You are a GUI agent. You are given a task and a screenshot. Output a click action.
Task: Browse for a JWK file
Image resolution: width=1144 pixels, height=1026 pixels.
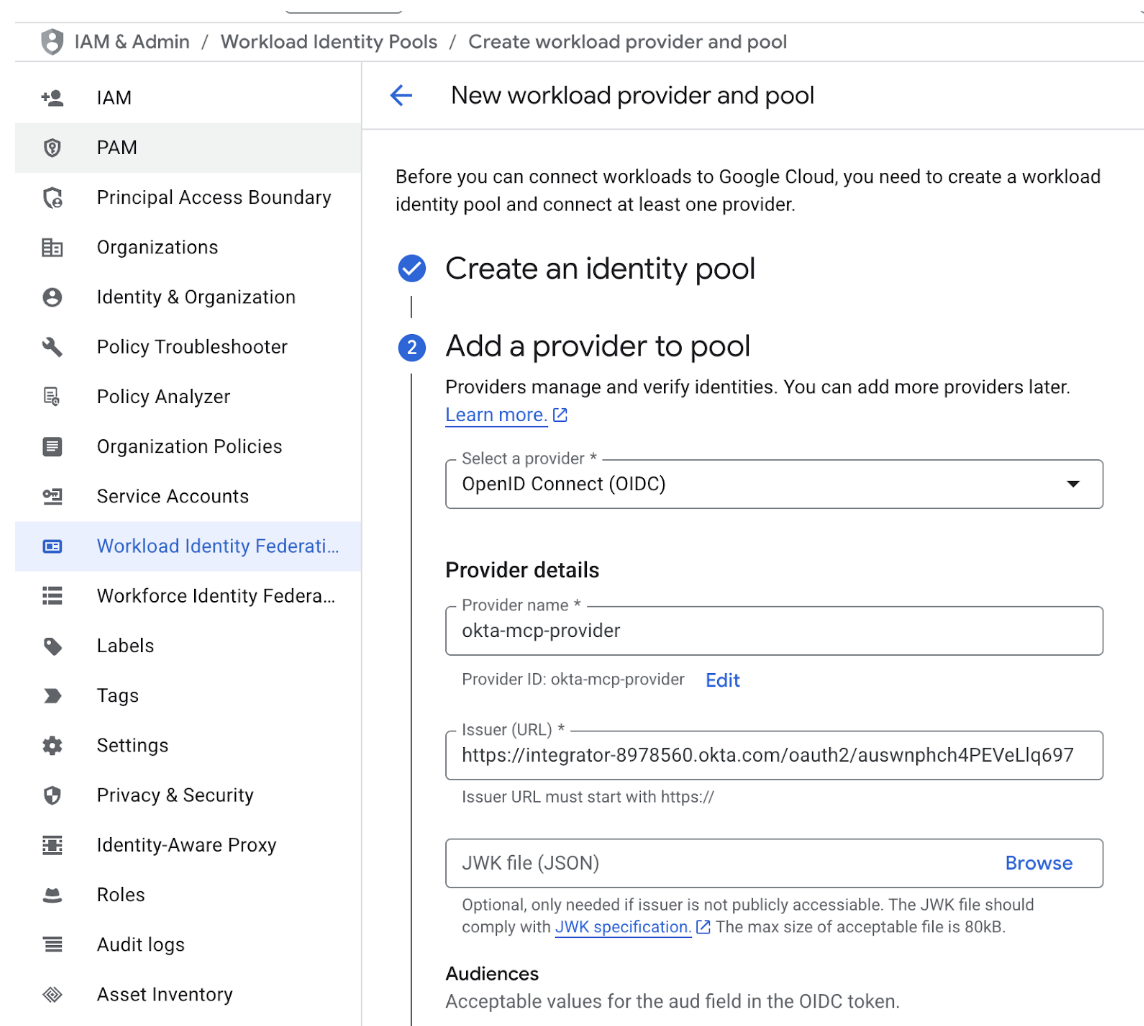tap(1038, 862)
